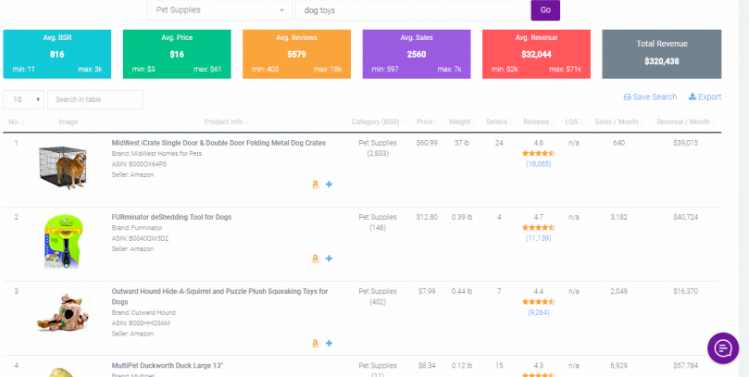The height and width of the screenshot is (377, 749).
Task: Click monthly sales value 2,049
Action: coord(619,291)
